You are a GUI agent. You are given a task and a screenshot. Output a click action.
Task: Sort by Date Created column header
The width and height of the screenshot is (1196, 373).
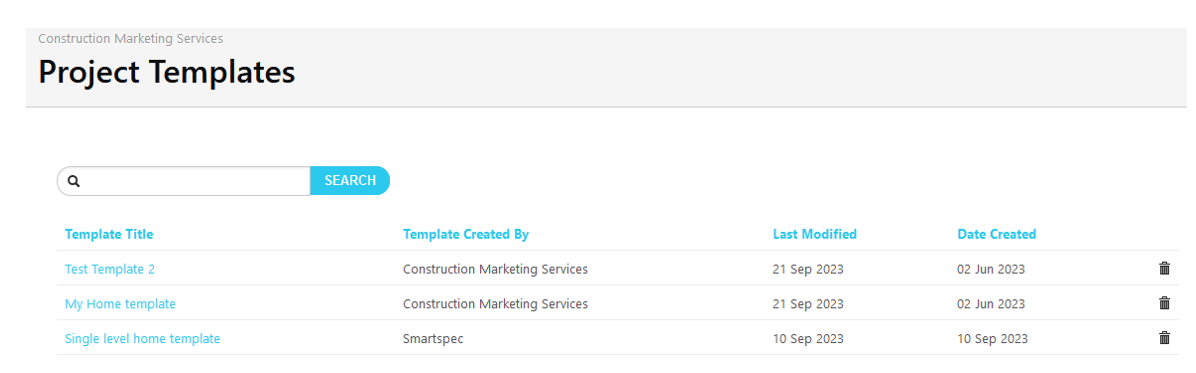[996, 234]
